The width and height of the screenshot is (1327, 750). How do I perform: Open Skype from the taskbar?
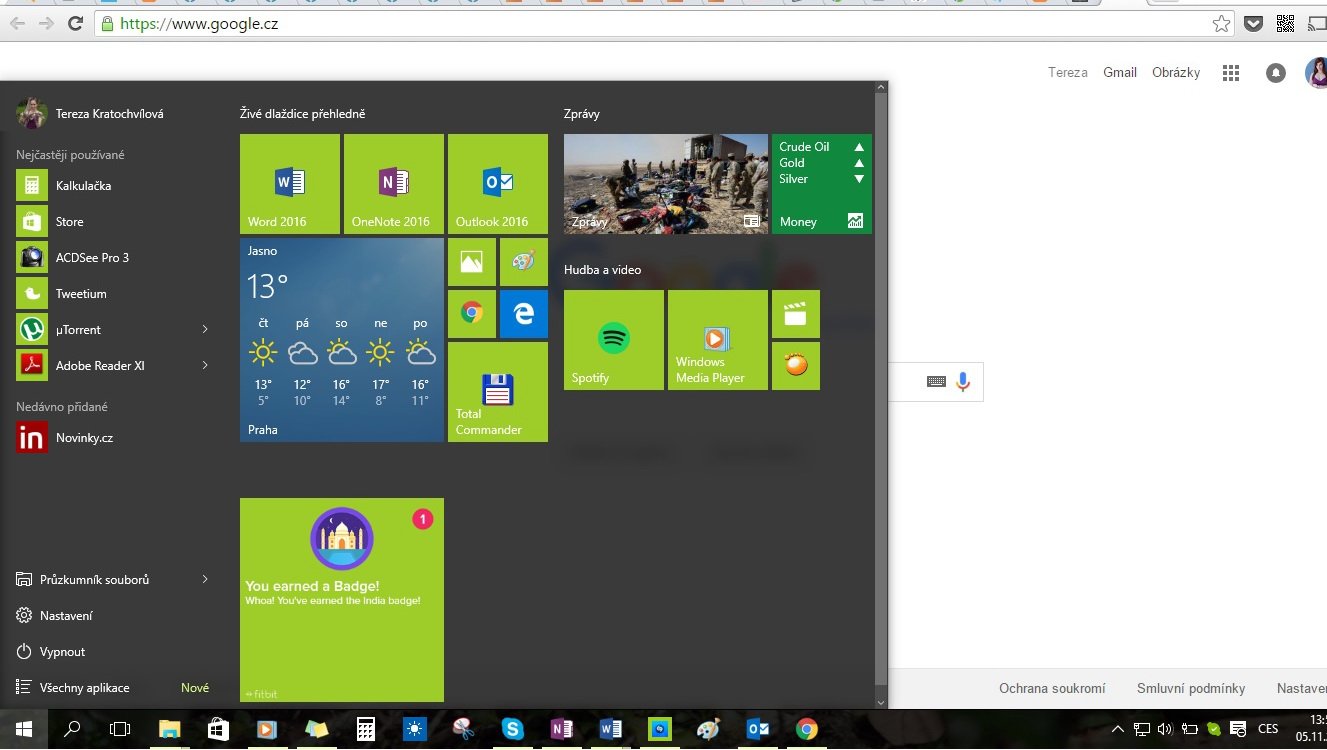(513, 730)
